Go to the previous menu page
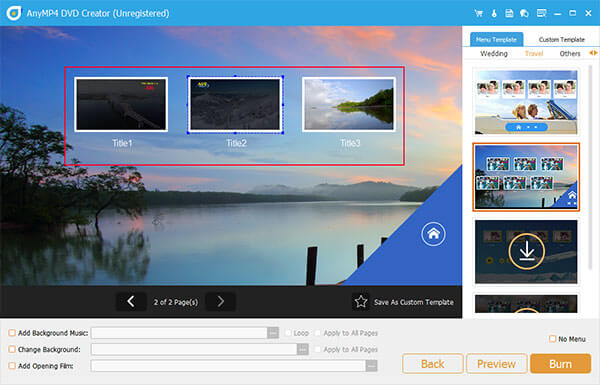Screen dimensions: 600x385 [x=131, y=302]
